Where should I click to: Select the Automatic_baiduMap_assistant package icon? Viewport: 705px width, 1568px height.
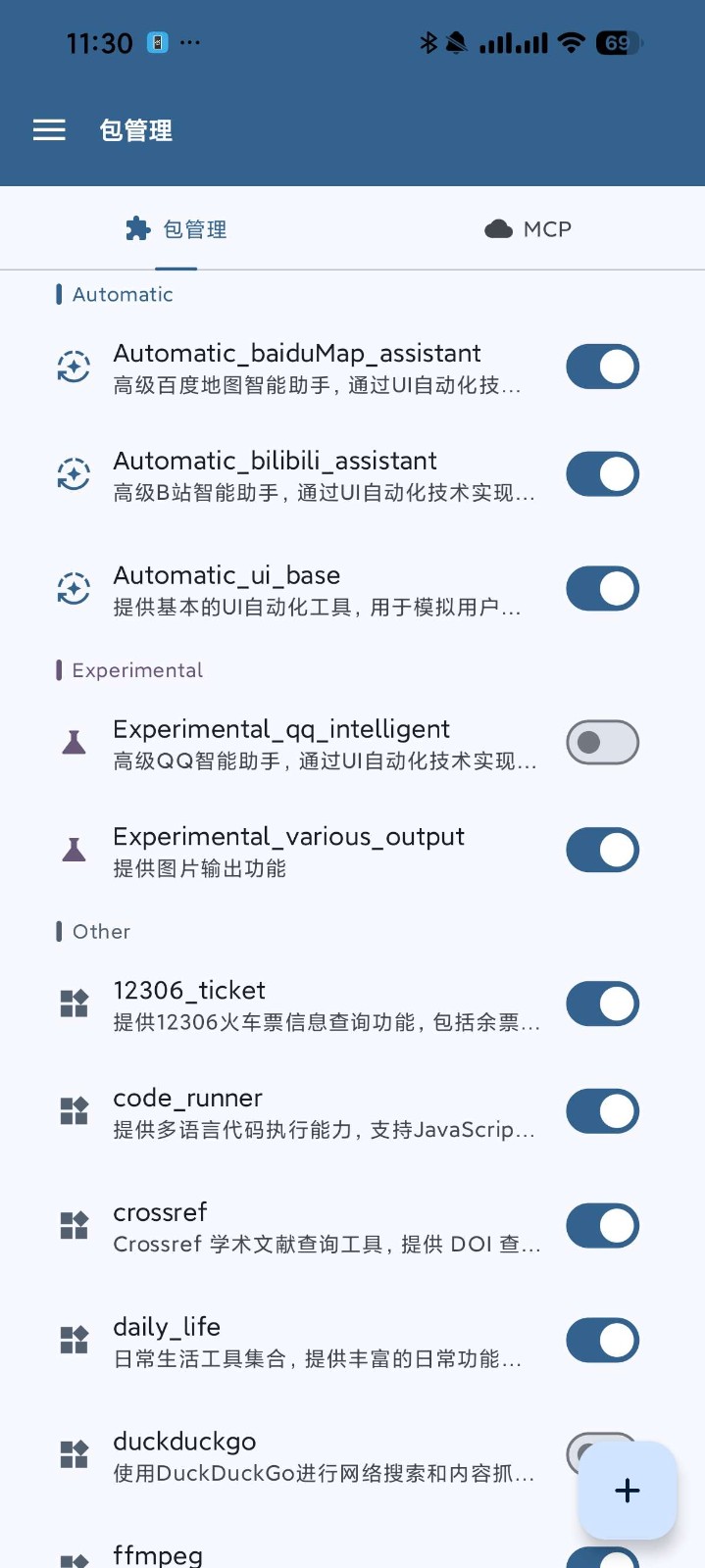(73, 367)
